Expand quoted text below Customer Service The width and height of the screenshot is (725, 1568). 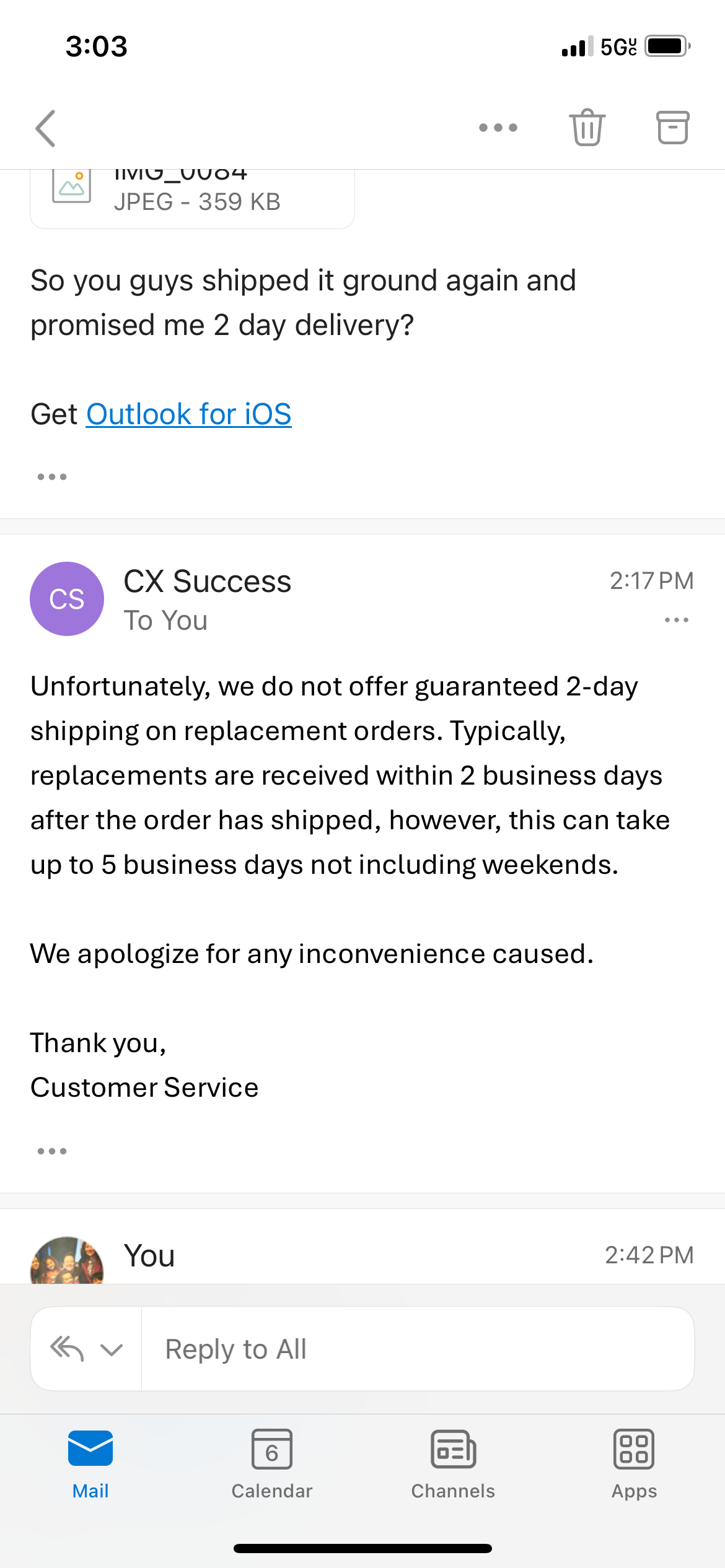click(52, 1151)
